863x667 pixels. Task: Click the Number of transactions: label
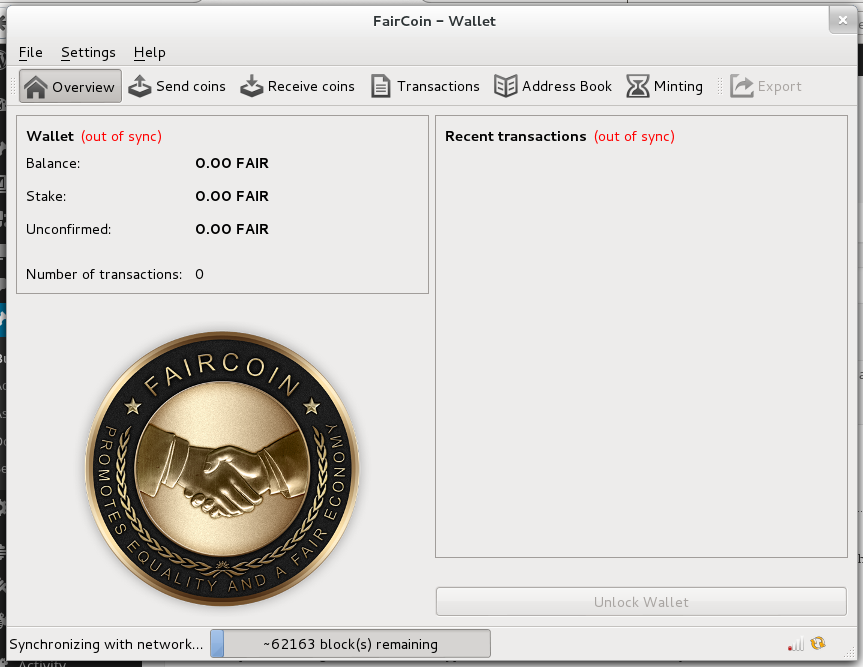coord(104,274)
